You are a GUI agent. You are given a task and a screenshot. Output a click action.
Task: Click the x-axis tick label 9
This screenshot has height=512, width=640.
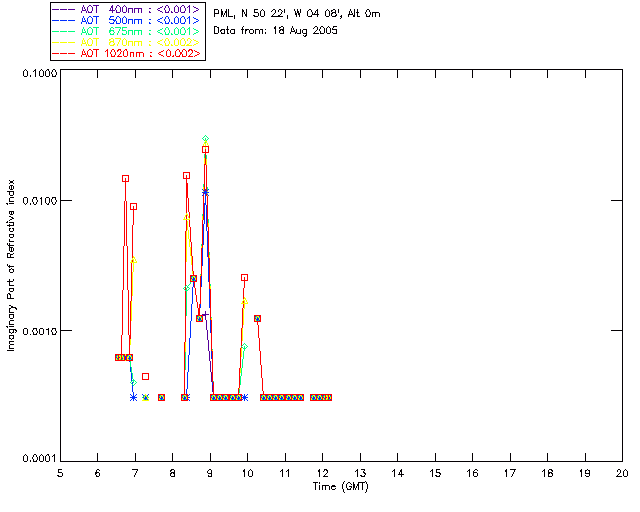coord(210,473)
